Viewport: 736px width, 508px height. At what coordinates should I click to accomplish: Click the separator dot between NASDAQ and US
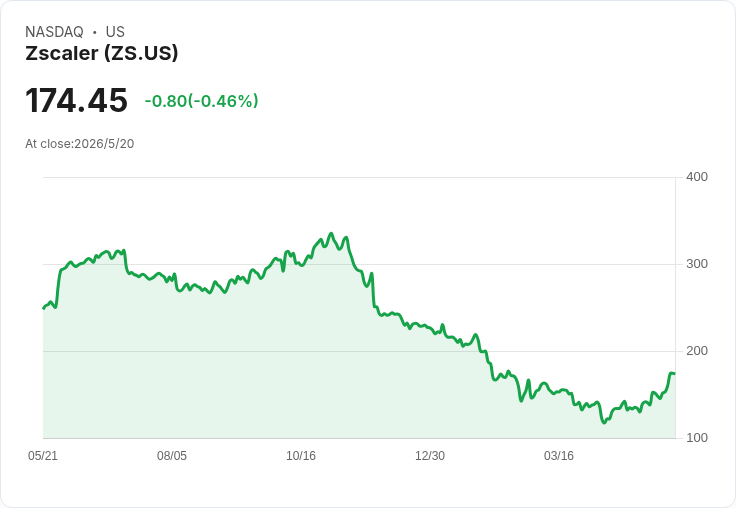click(x=94, y=32)
